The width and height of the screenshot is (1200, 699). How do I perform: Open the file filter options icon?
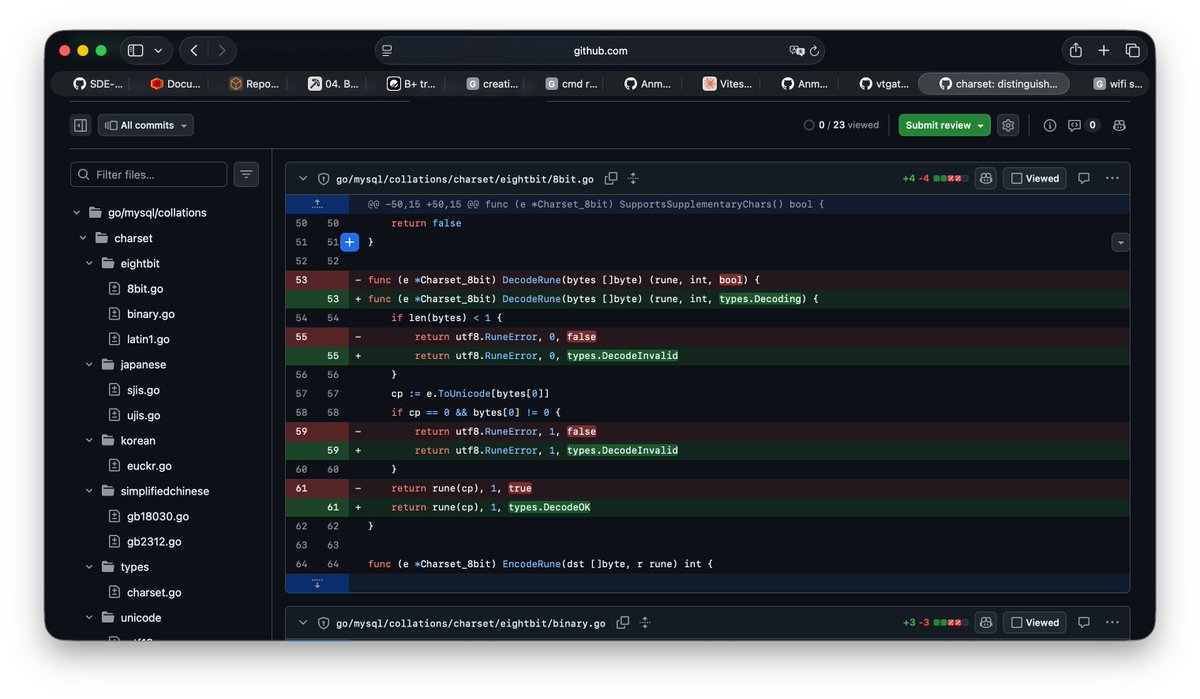click(x=246, y=174)
